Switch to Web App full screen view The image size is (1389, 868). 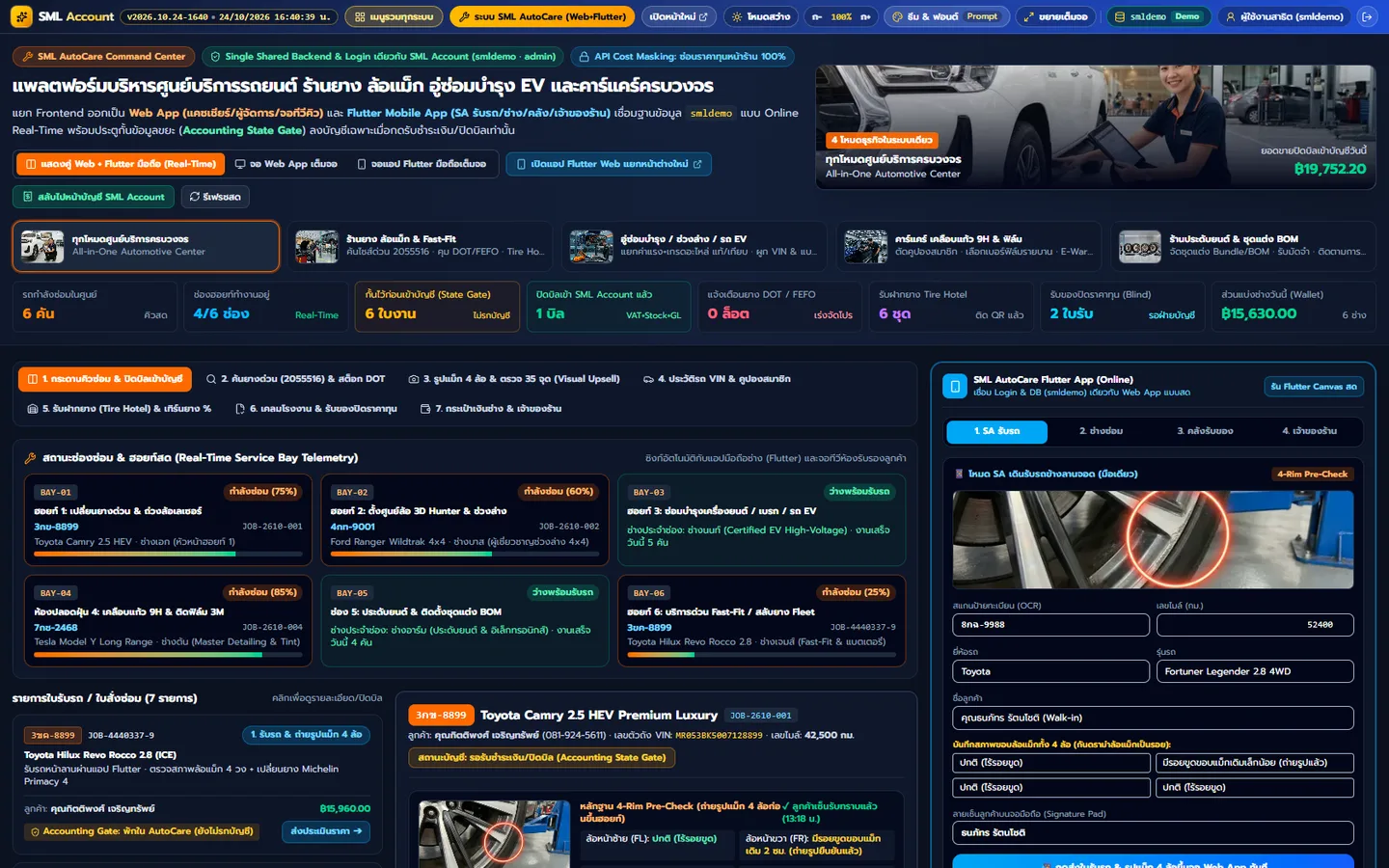[286, 164]
